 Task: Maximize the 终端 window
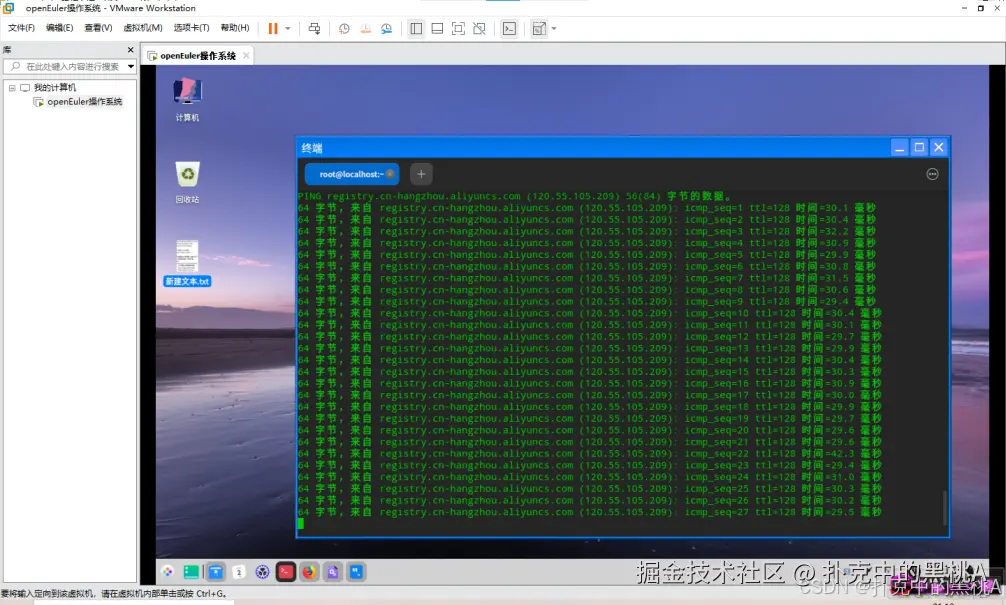(919, 148)
